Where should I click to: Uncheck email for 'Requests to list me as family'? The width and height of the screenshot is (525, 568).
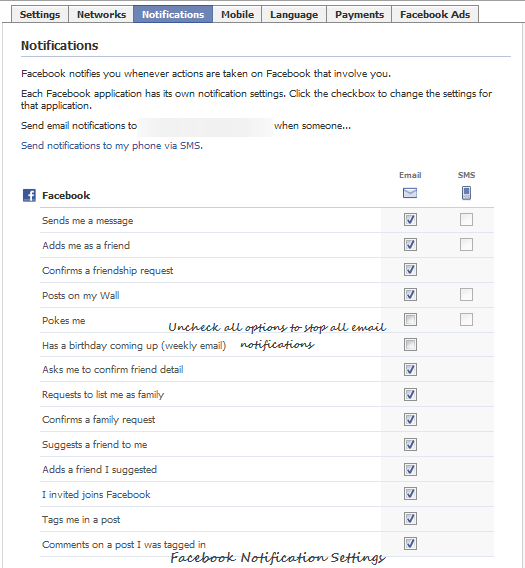point(410,394)
